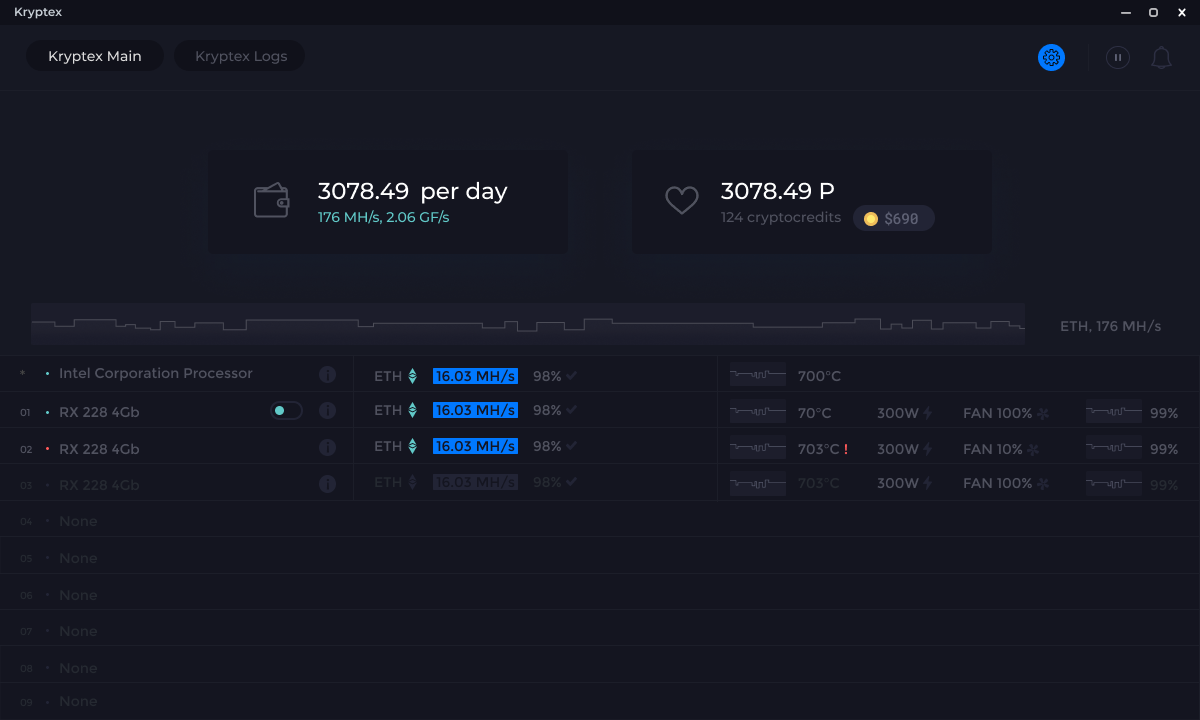Show info for Intel Corporation Processor
The width and height of the screenshot is (1200, 720).
pos(327,374)
